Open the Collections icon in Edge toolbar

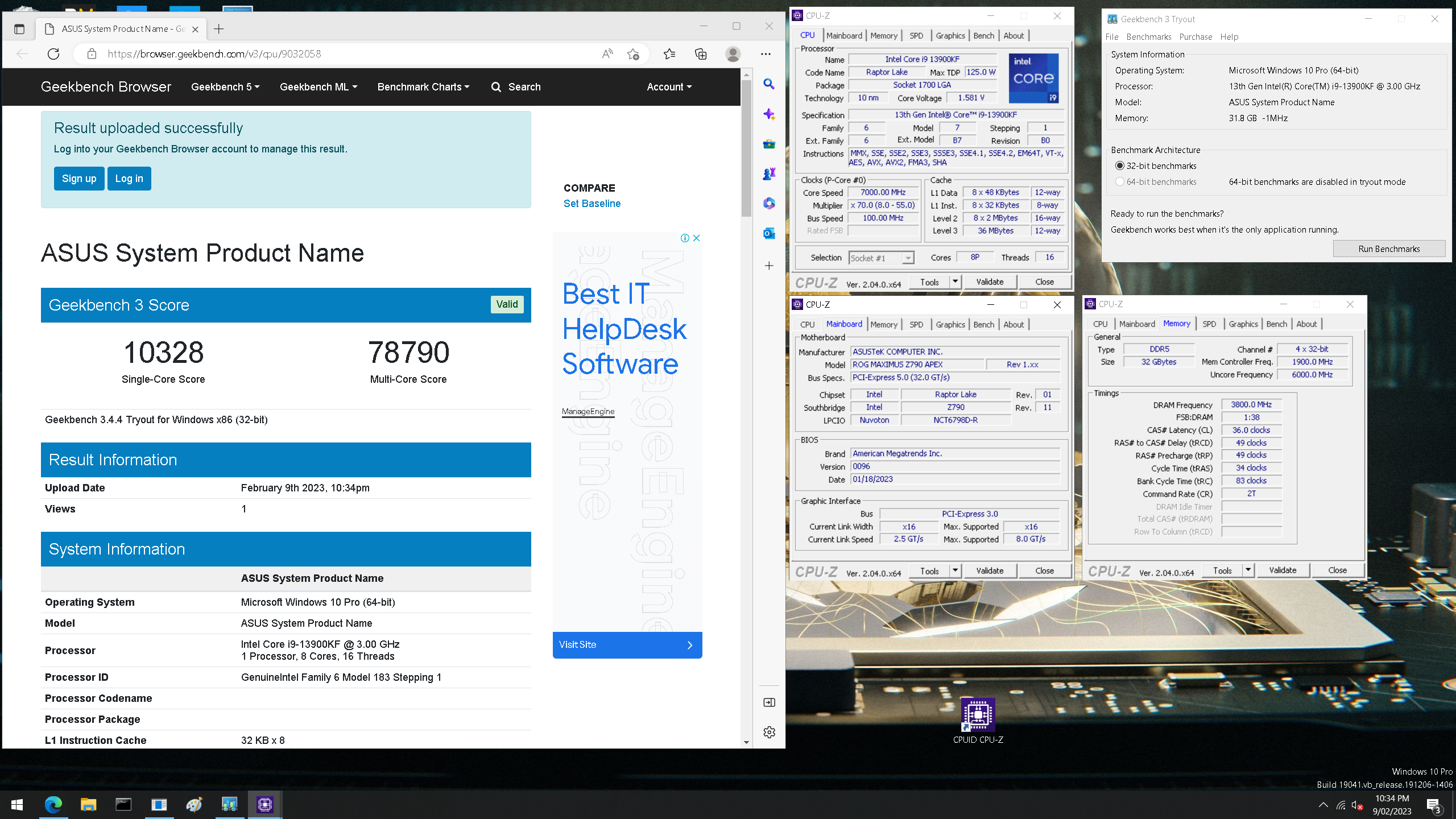point(701,54)
